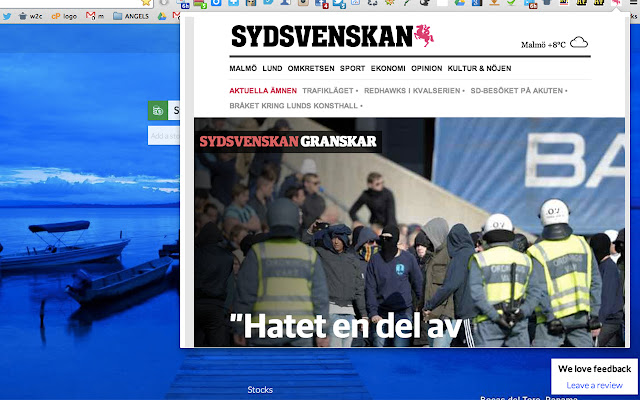Screen dimensions: 640x400
Task: Open the SPORT section
Action: point(353,69)
